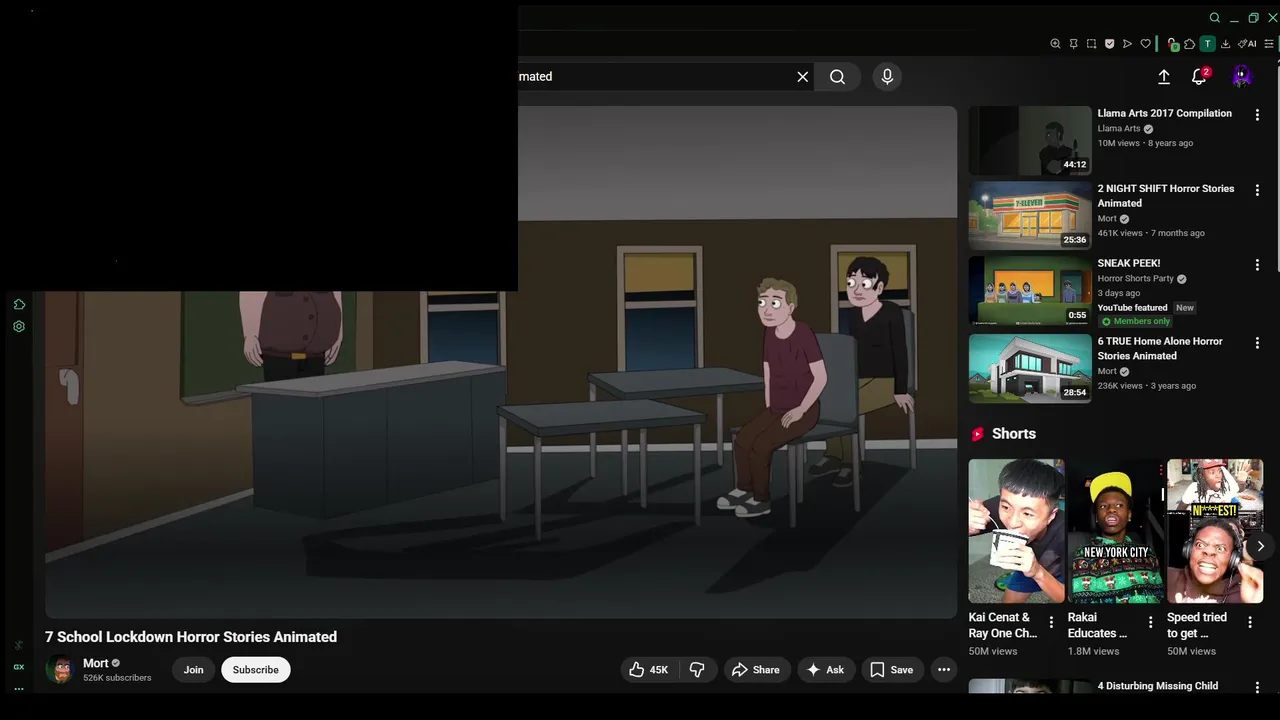Open YouTube notifications bell
The width and height of the screenshot is (1280, 720).
point(1199,76)
